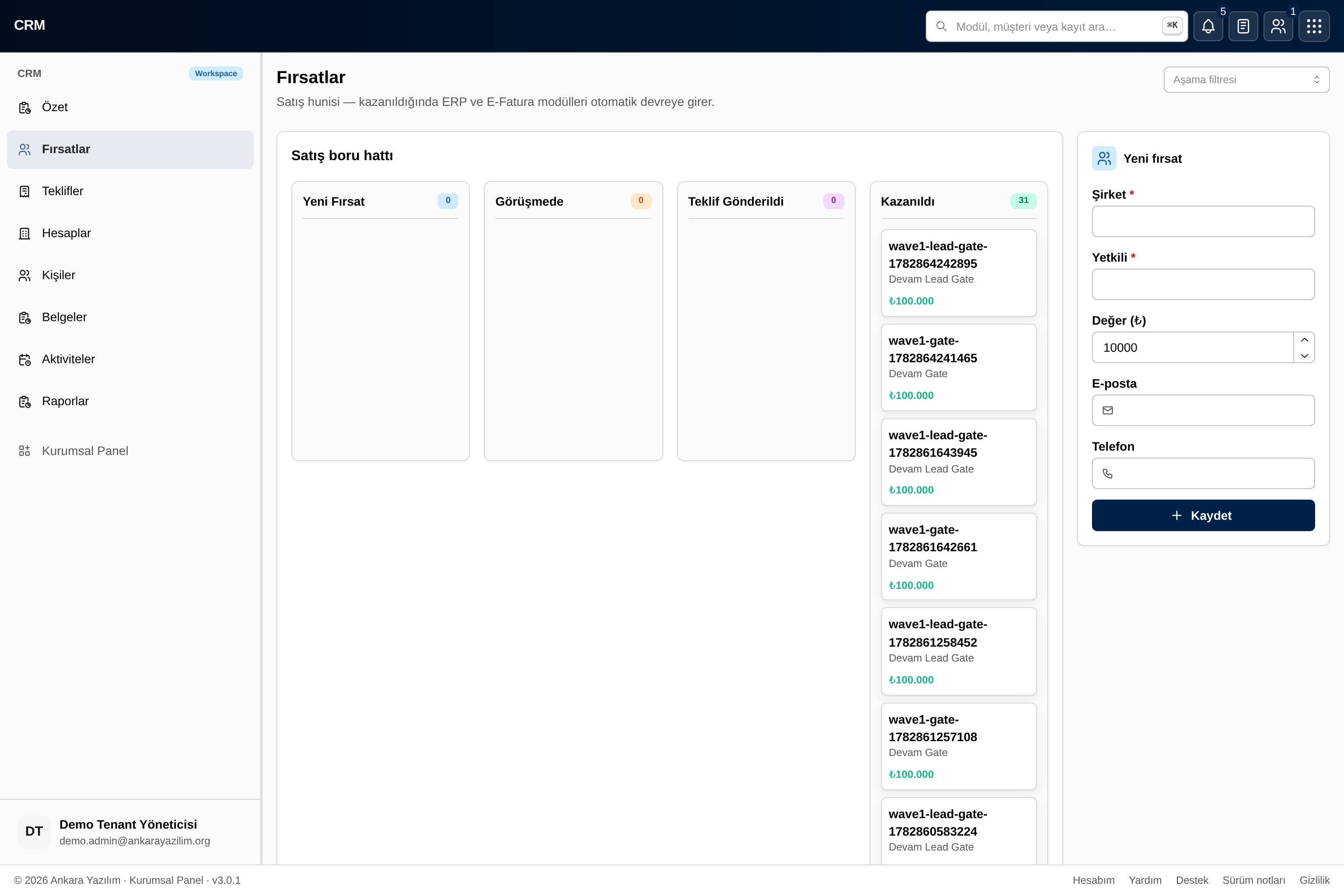The image size is (1344, 896).
Task: Open the document notes icon in header
Action: (x=1243, y=26)
